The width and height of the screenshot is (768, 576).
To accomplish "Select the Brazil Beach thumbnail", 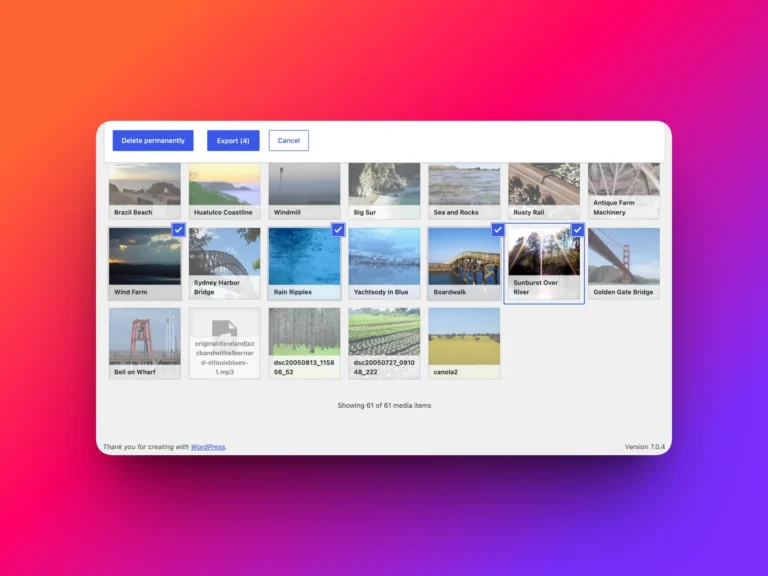I will (144, 191).
